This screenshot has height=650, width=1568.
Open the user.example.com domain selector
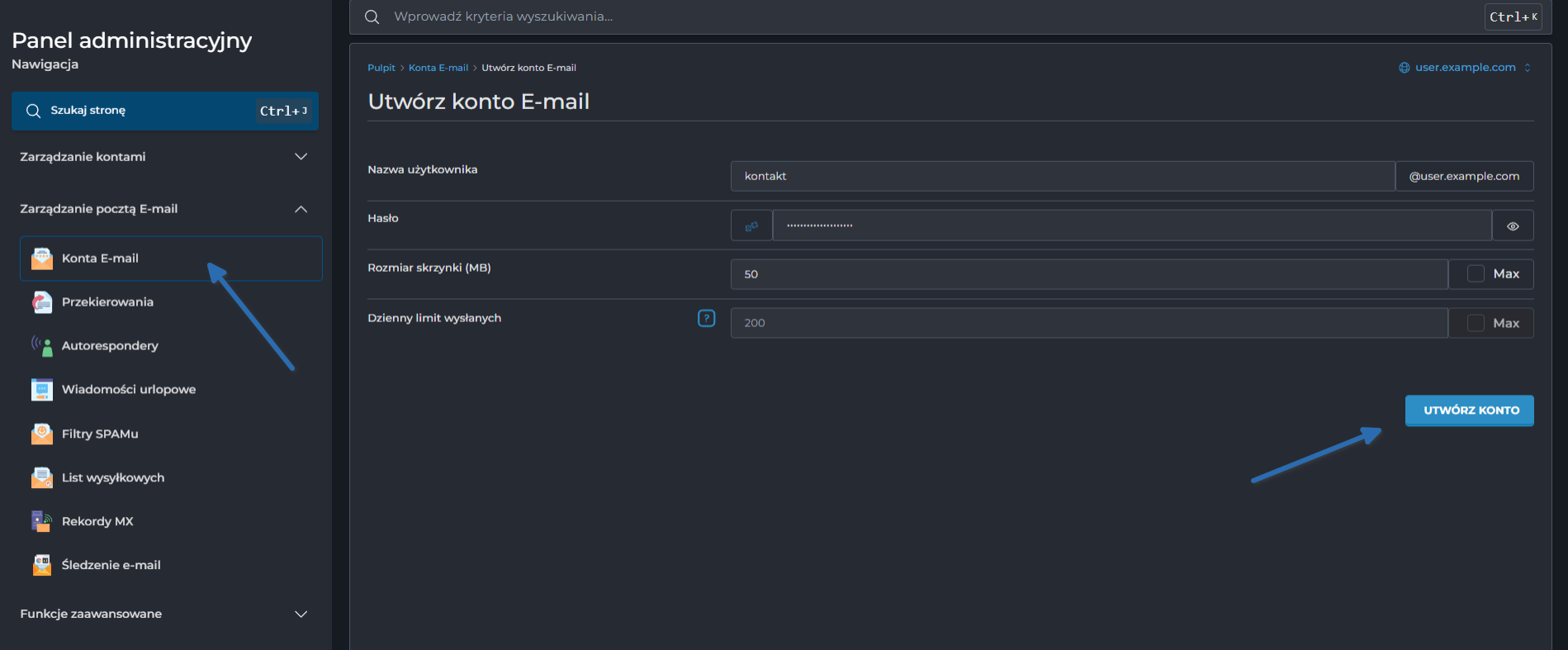point(1465,68)
